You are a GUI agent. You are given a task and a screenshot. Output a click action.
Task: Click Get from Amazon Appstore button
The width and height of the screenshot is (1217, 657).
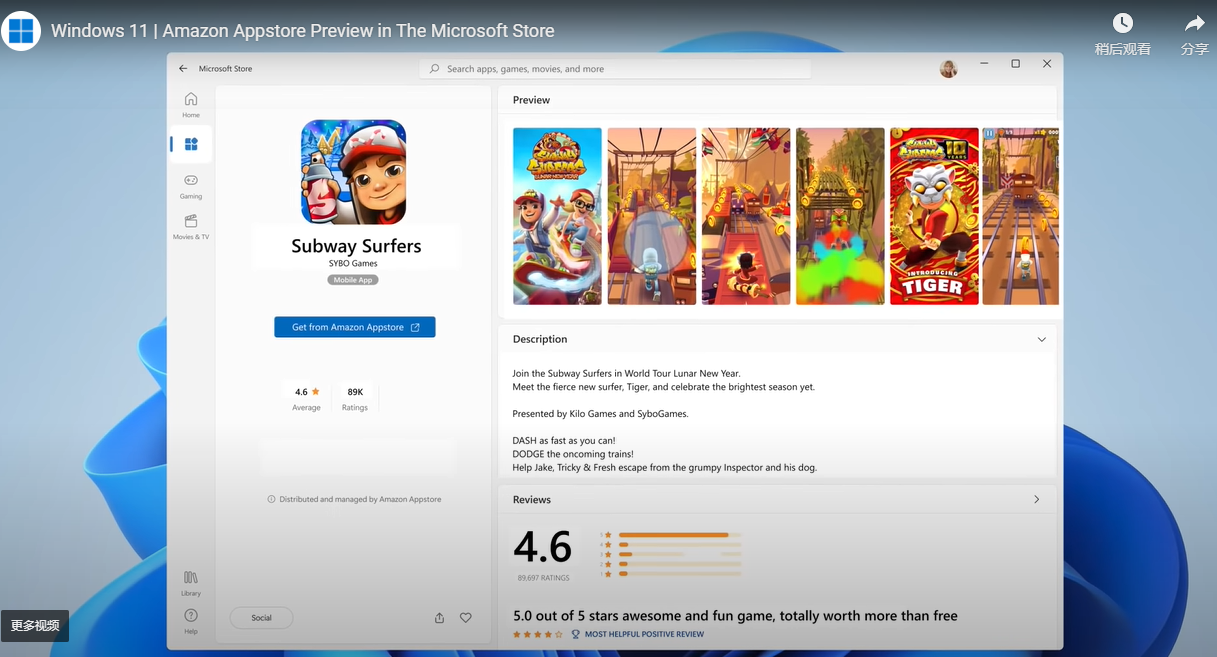355,327
